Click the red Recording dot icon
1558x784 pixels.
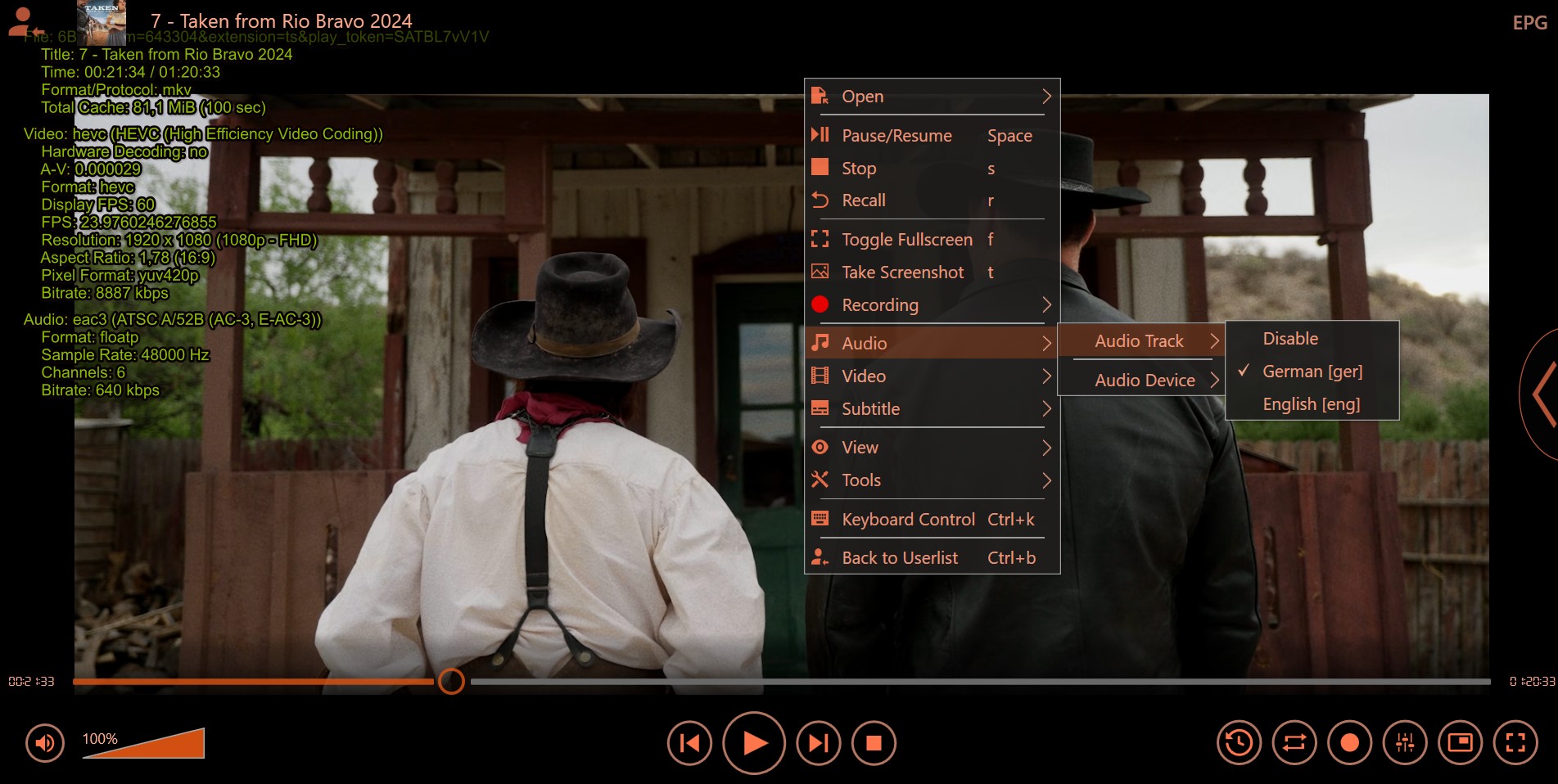tap(820, 304)
